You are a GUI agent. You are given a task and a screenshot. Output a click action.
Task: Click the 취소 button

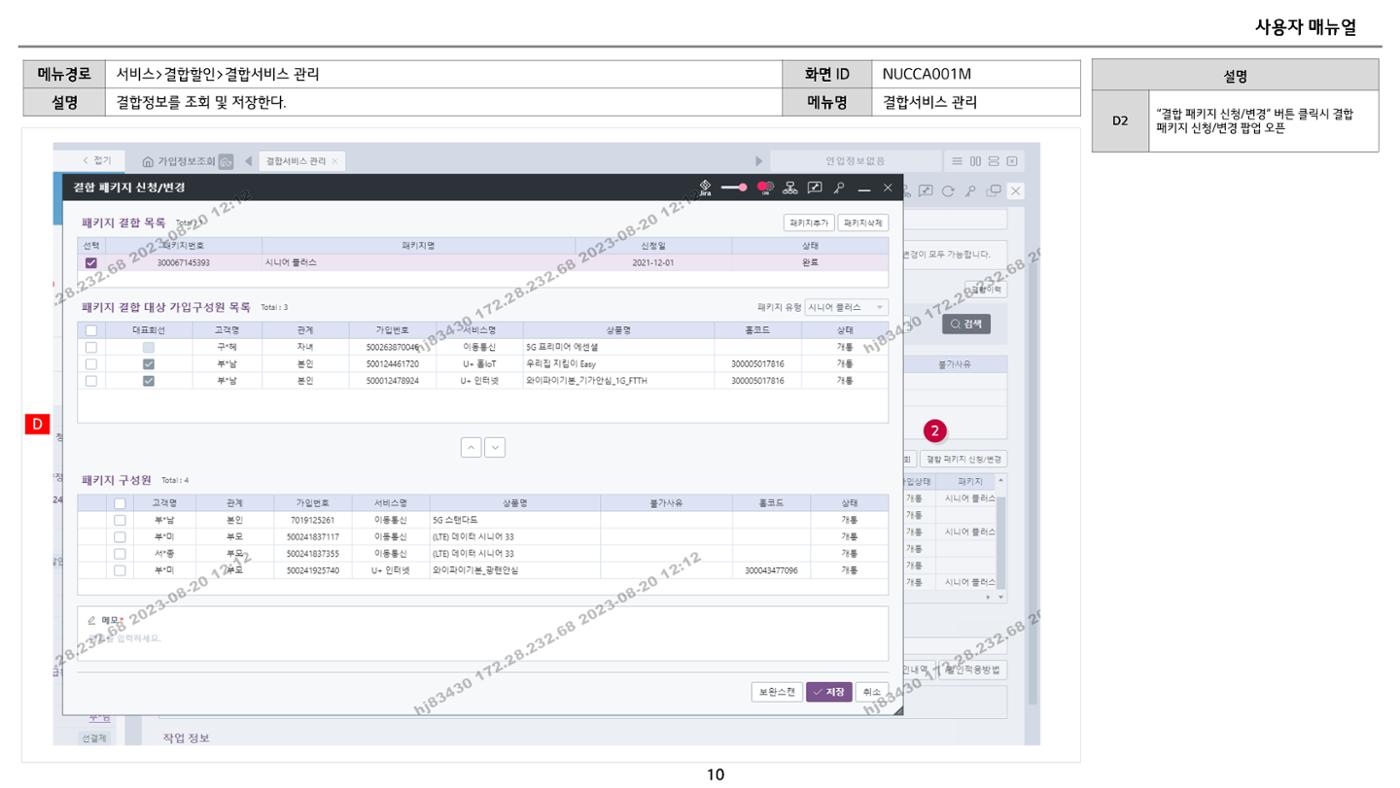872,692
